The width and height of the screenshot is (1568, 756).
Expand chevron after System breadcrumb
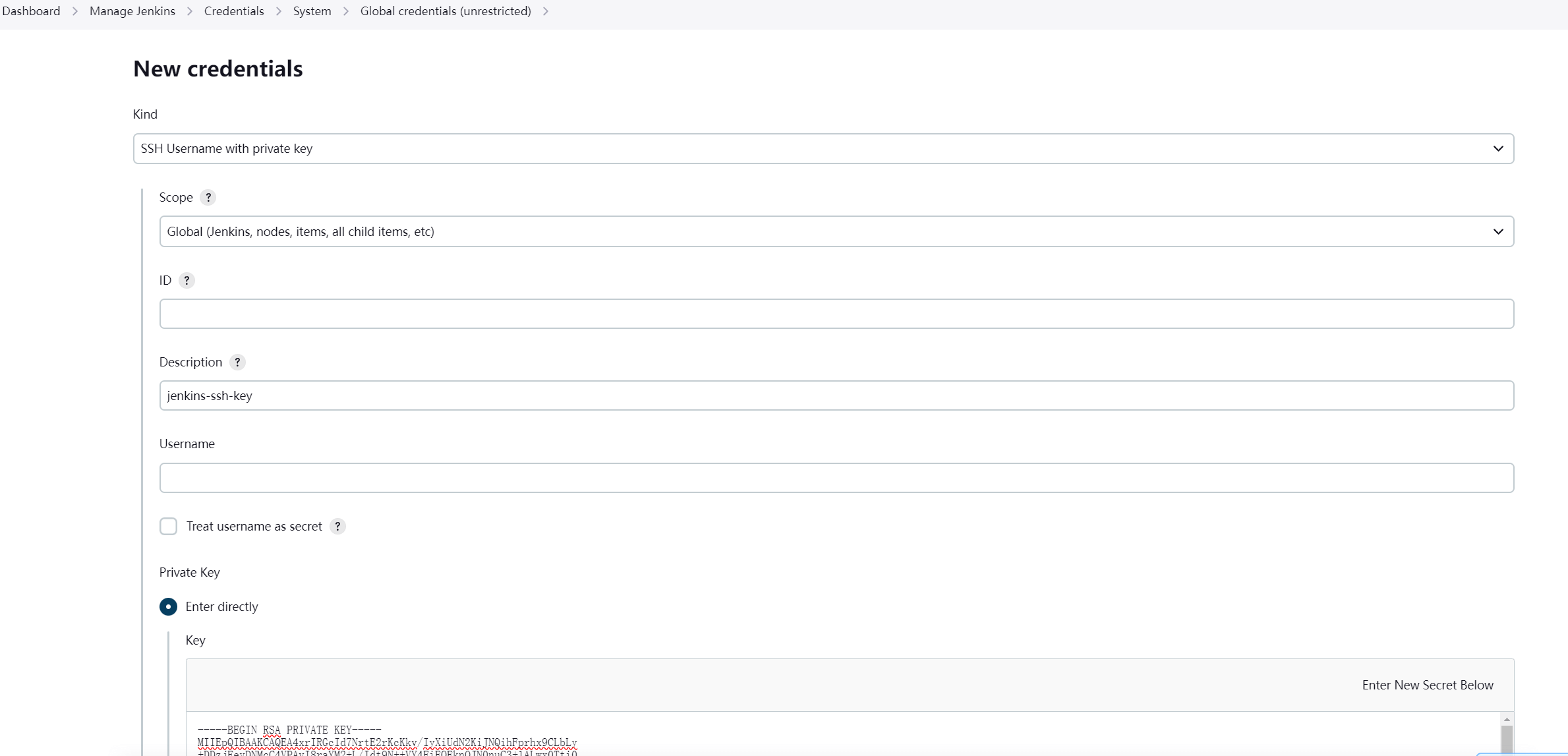coord(346,11)
